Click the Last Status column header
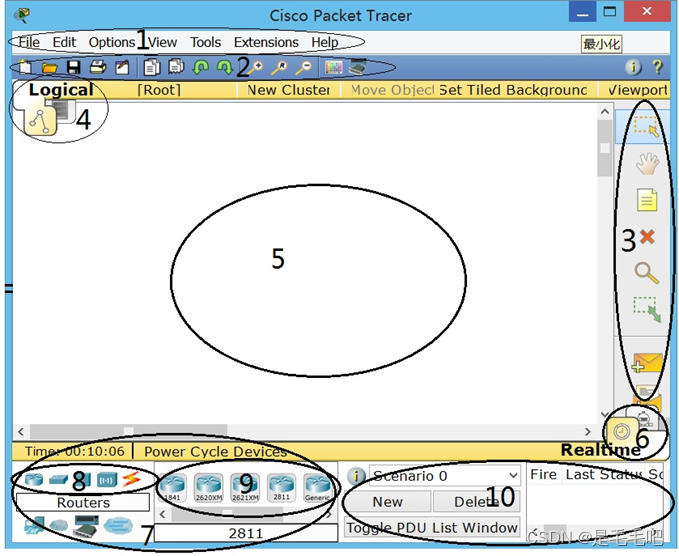The width and height of the screenshot is (679, 556). point(604,475)
